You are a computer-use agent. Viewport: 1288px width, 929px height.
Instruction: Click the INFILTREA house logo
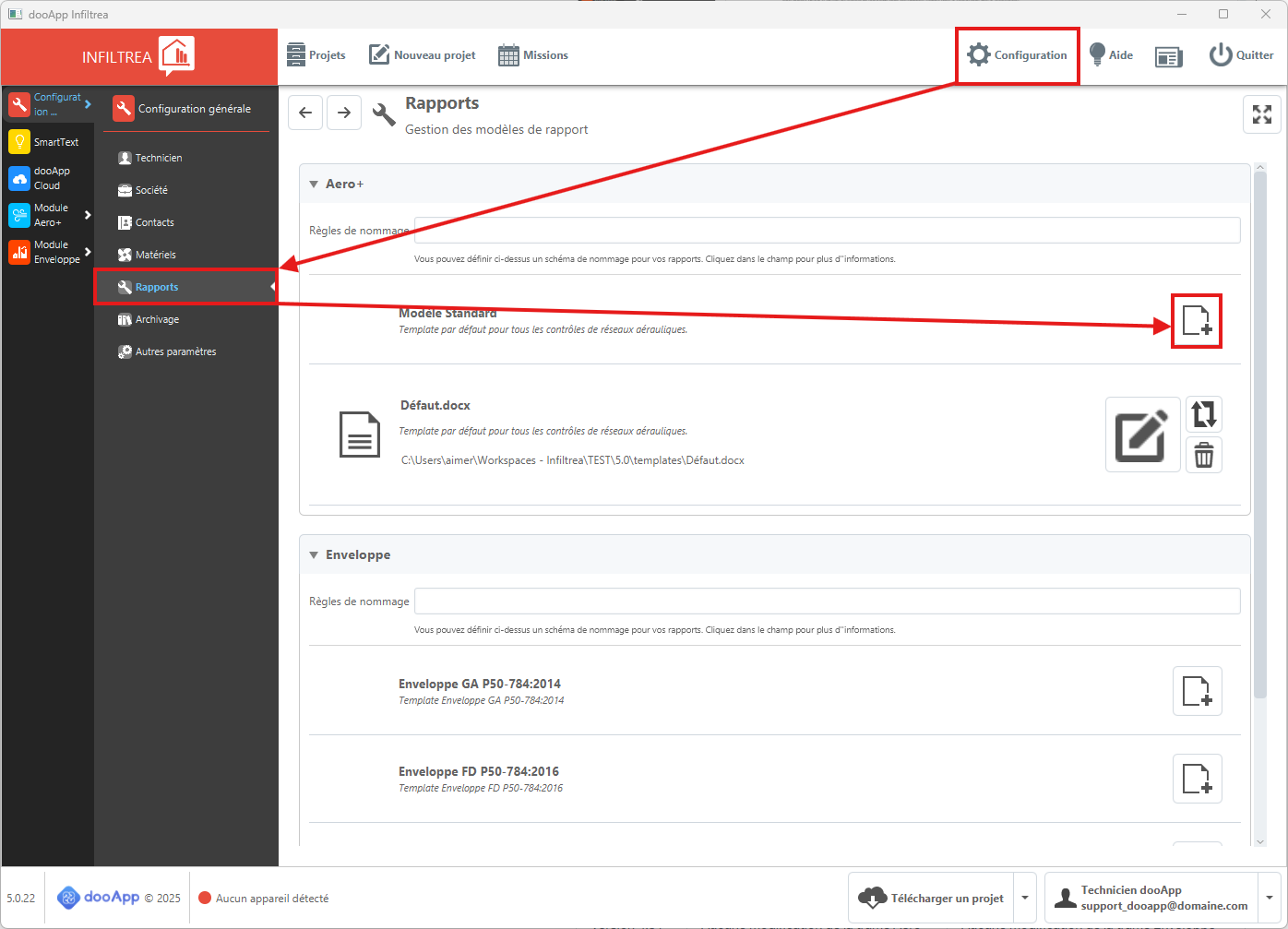176,56
